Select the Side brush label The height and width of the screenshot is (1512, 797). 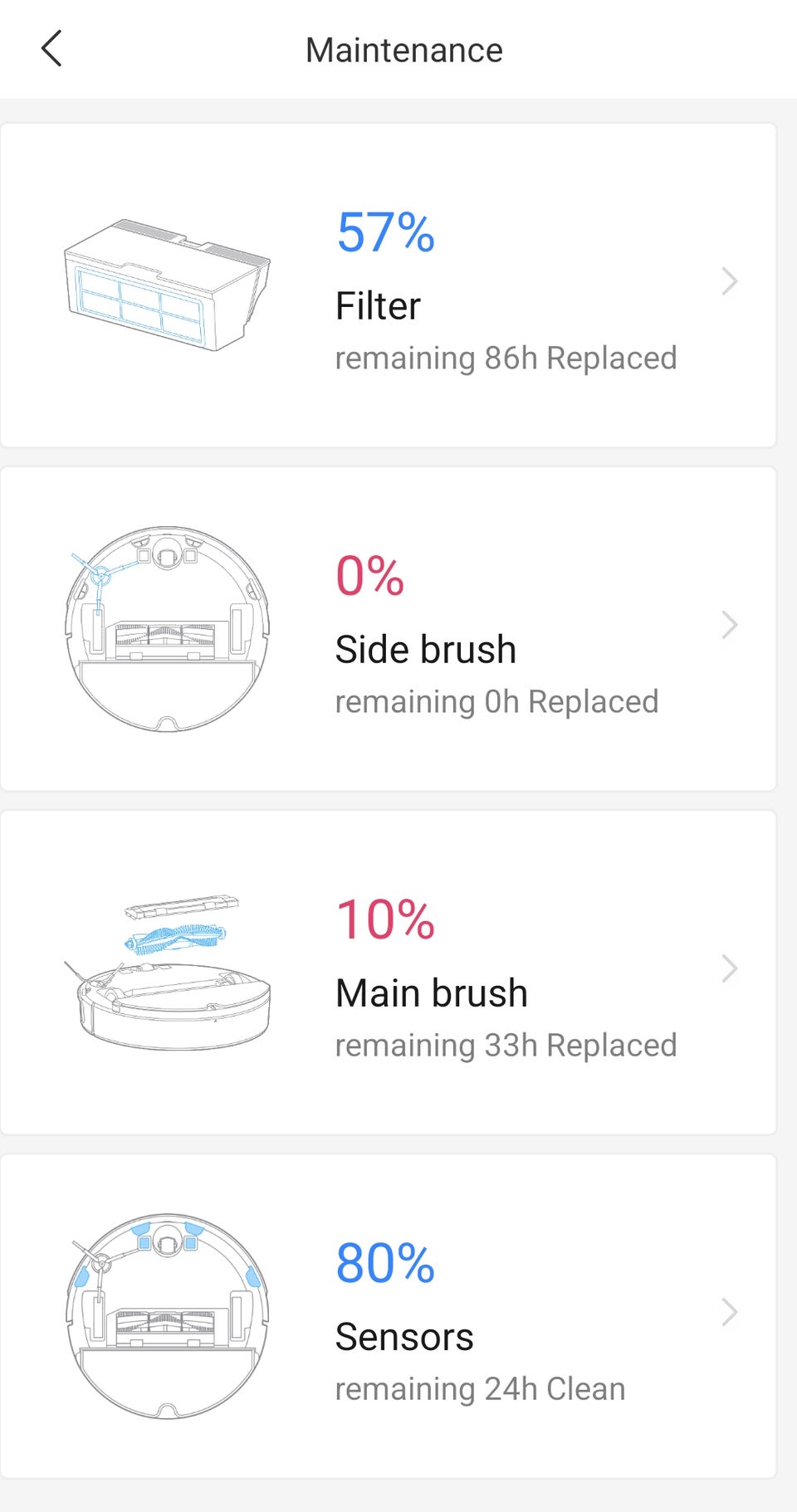pos(425,650)
